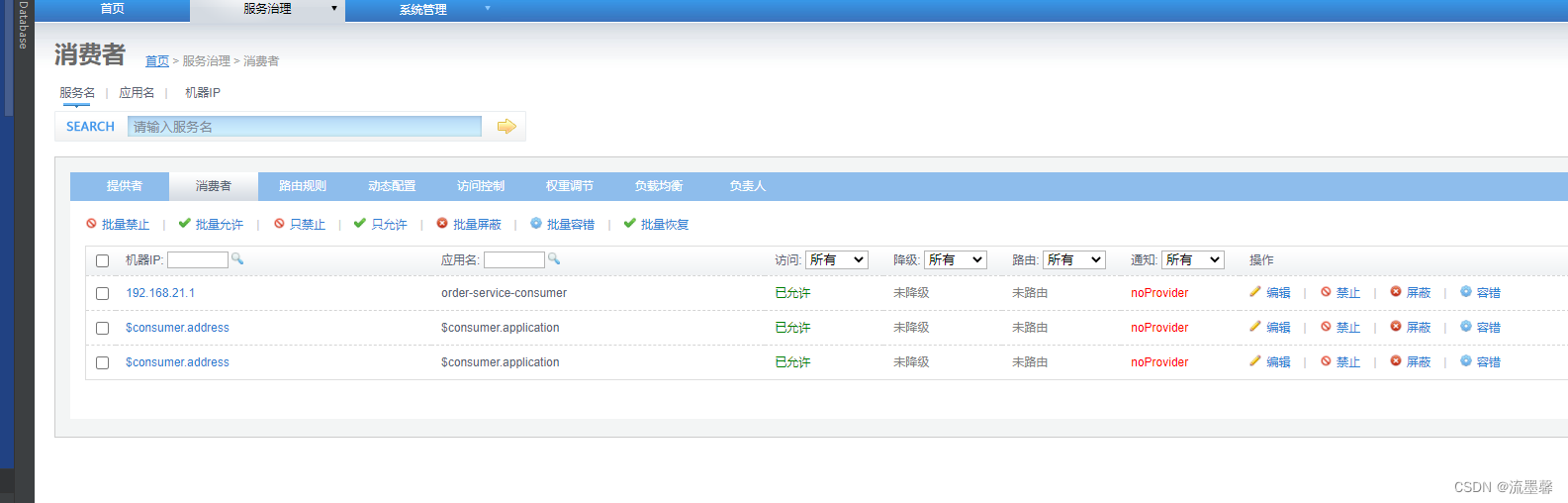Tick the checkbox for second consumer row
1568x503 pixels.
click(x=102, y=328)
